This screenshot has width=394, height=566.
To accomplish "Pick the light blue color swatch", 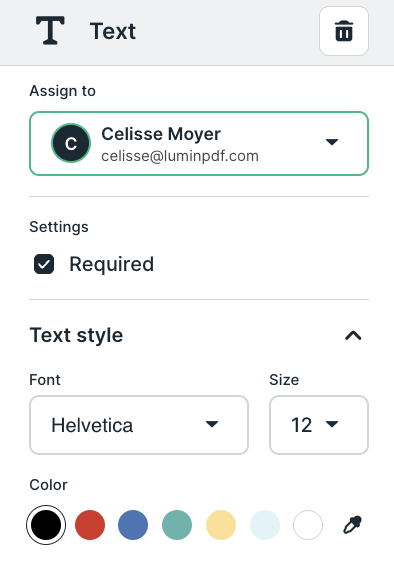I will tap(265, 525).
